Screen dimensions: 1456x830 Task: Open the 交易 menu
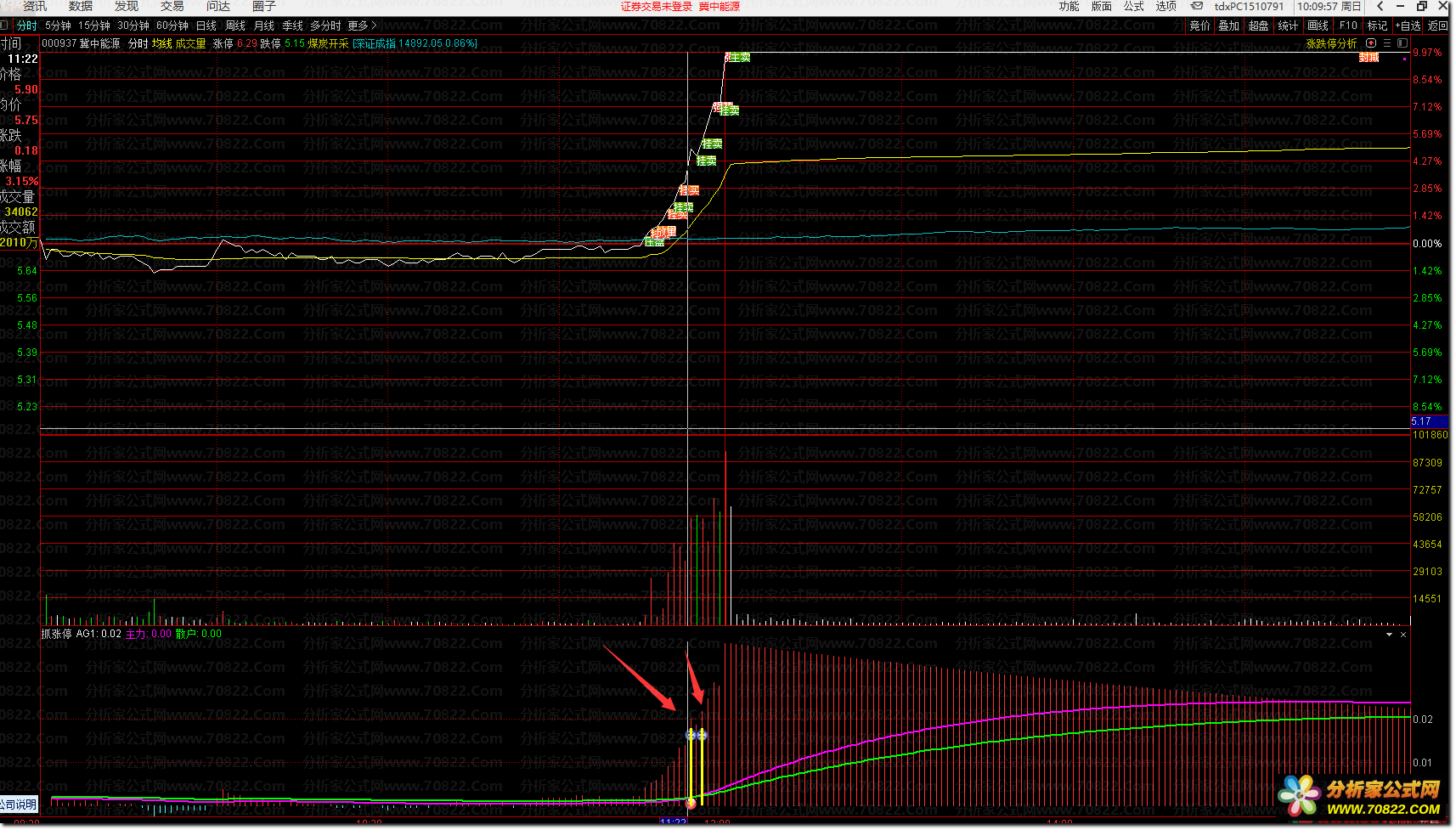[172, 6]
